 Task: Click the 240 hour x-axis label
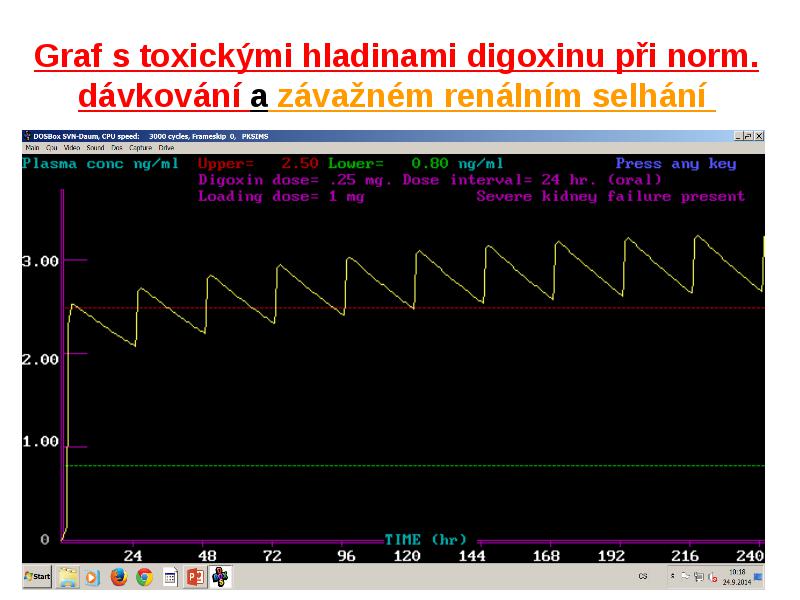749,556
